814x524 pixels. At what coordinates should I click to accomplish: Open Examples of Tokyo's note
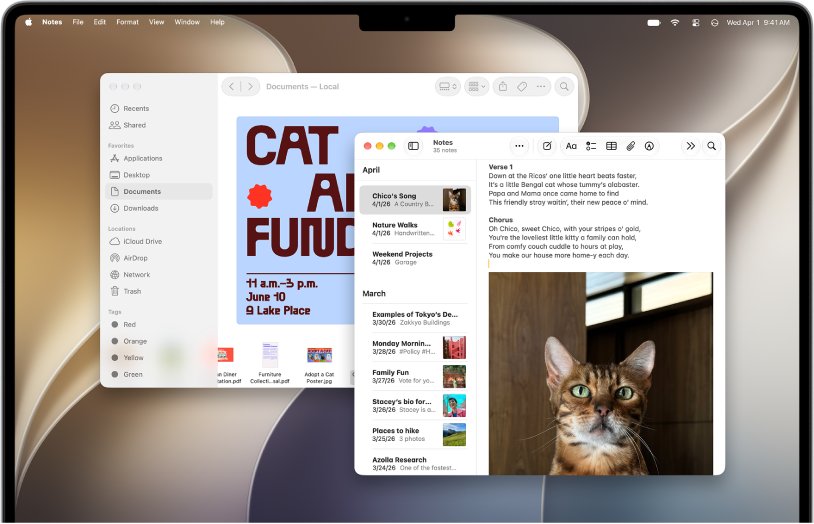[415, 318]
